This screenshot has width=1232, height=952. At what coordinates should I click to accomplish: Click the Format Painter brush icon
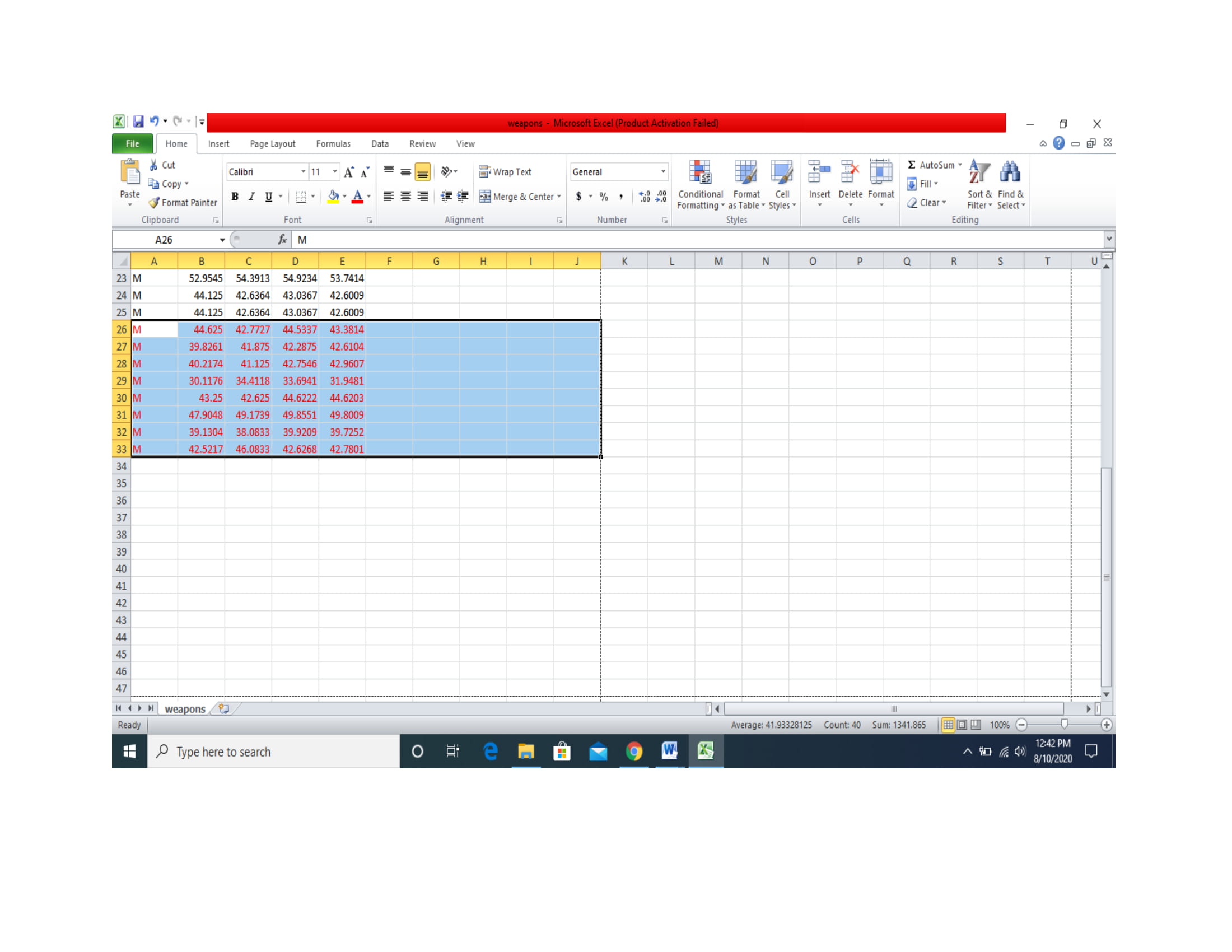coord(153,203)
